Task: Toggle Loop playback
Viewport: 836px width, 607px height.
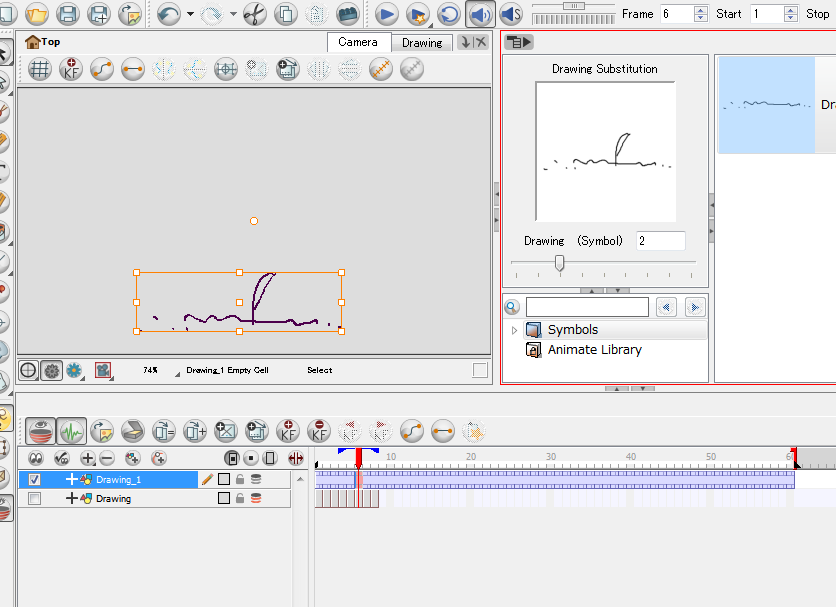Action: (x=449, y=14)
